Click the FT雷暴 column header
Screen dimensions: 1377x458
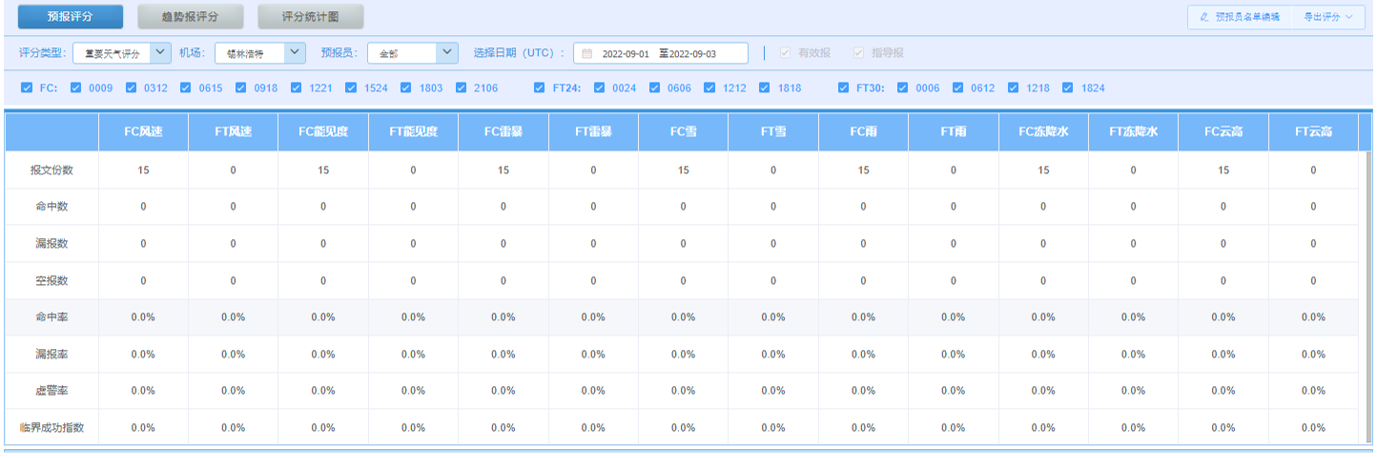593,132
